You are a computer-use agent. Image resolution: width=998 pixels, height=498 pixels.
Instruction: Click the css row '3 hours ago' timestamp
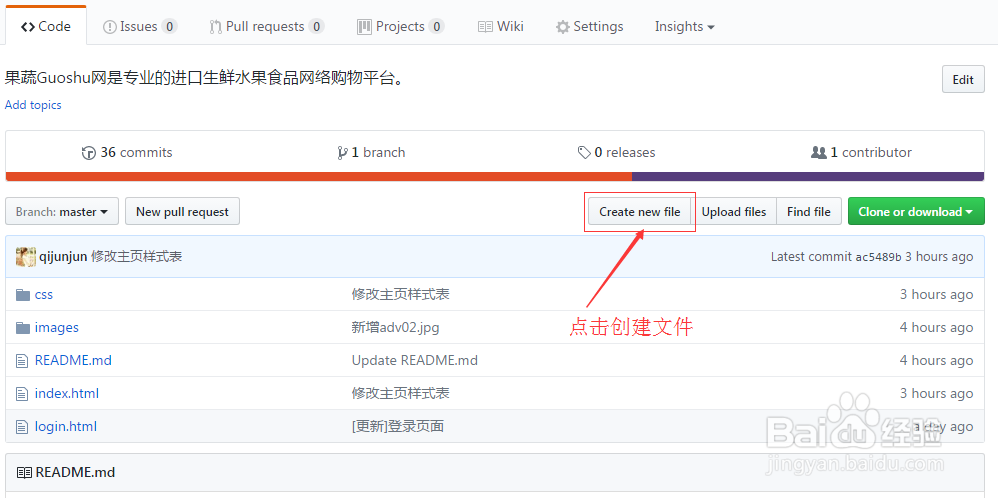(936, 294)
